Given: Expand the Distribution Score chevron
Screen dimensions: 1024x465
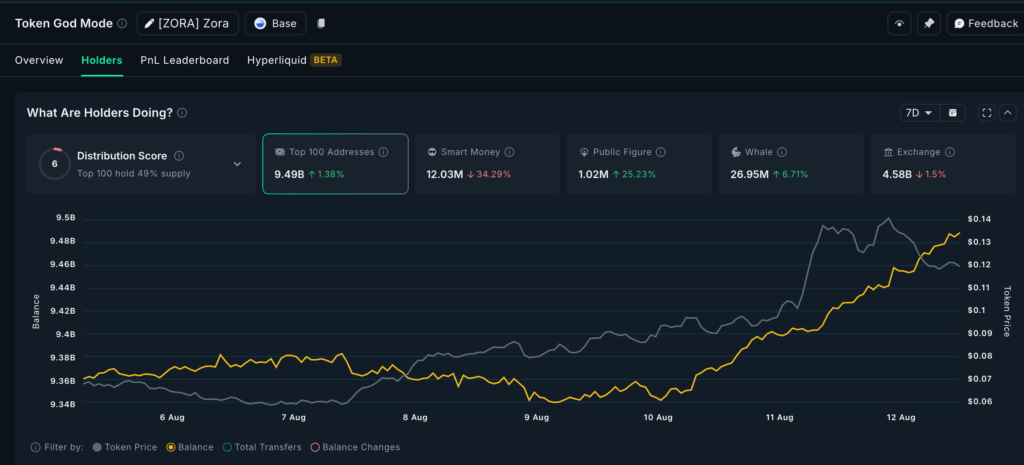Looking at the screenshot, I should [x=237, y=164].
